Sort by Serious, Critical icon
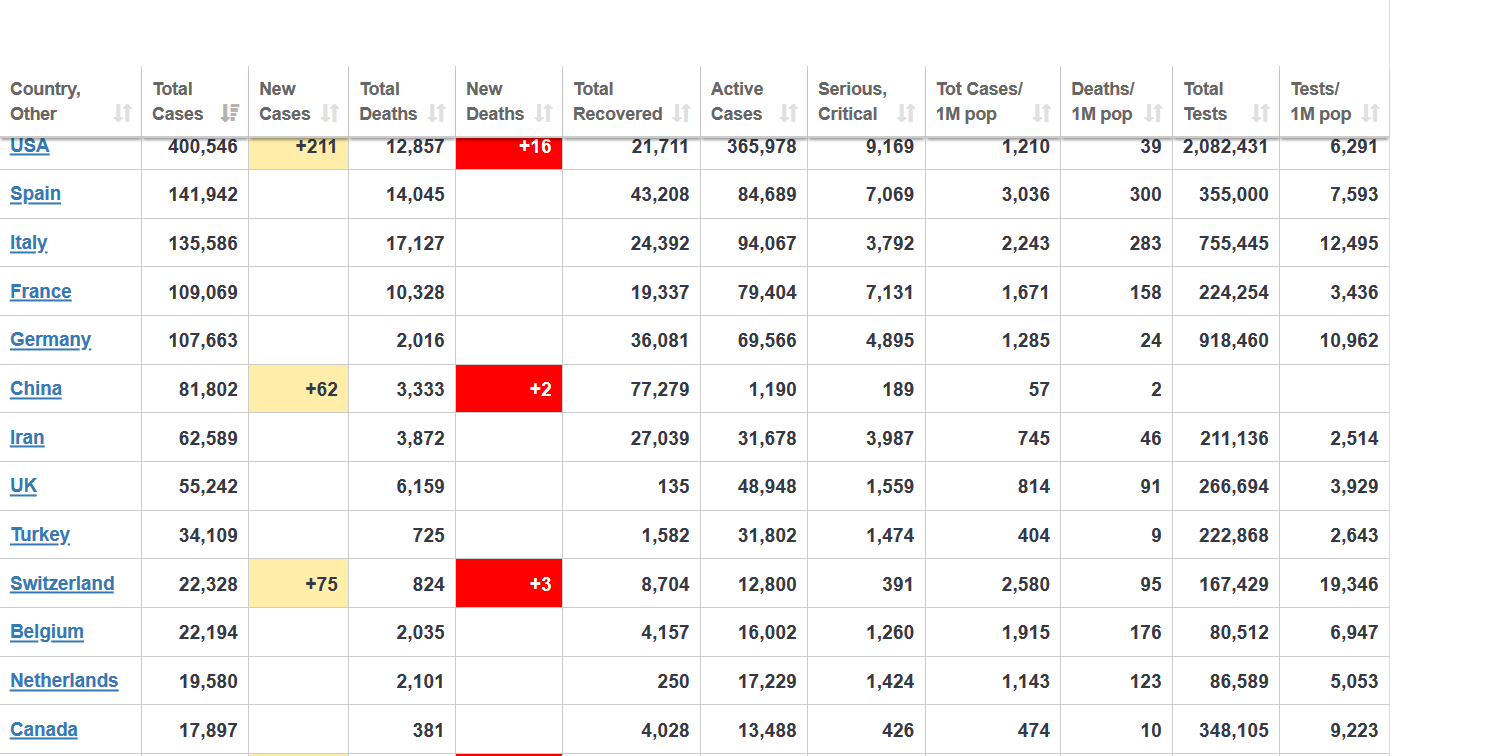Screen dimensions: 1495x756 coord(906,114)
